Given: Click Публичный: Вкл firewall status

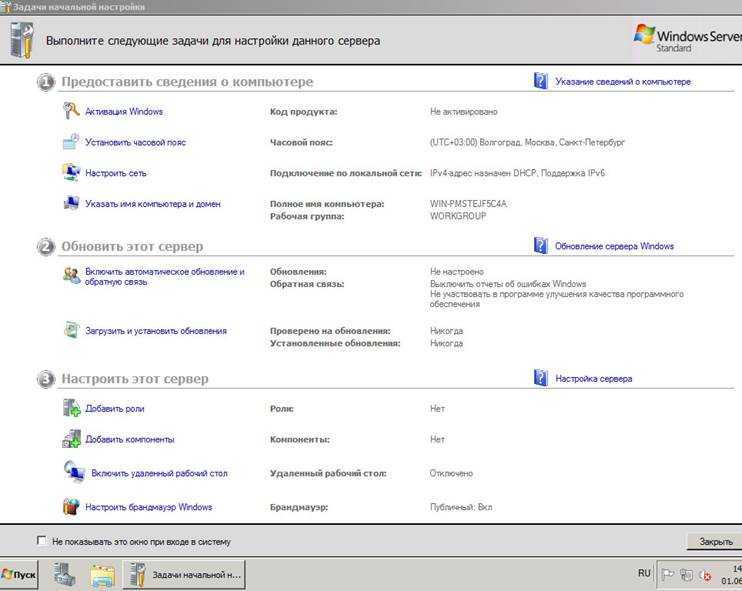Looking at the screenshot, I should pyautogui.click(x=461, y=507).
